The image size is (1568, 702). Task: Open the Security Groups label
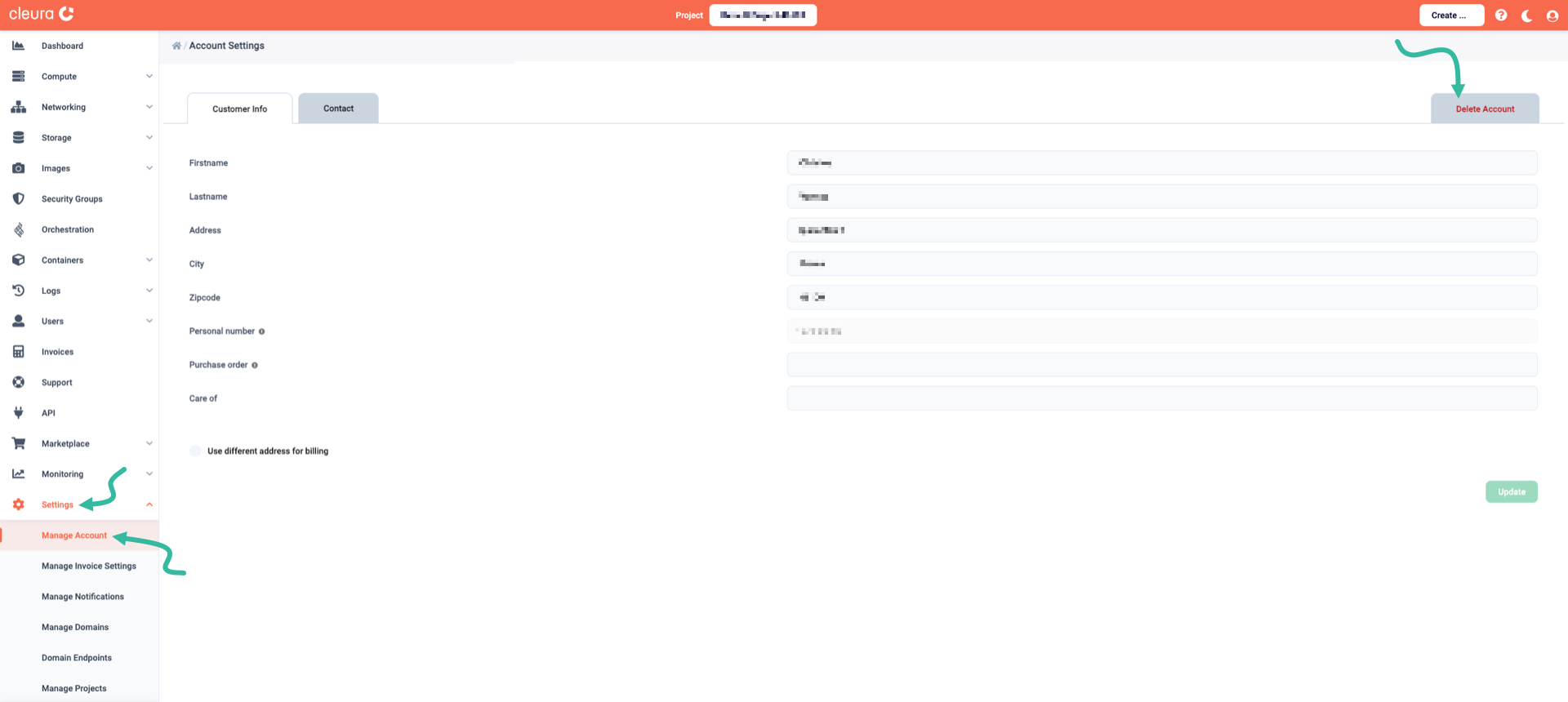tap(72, 199)
